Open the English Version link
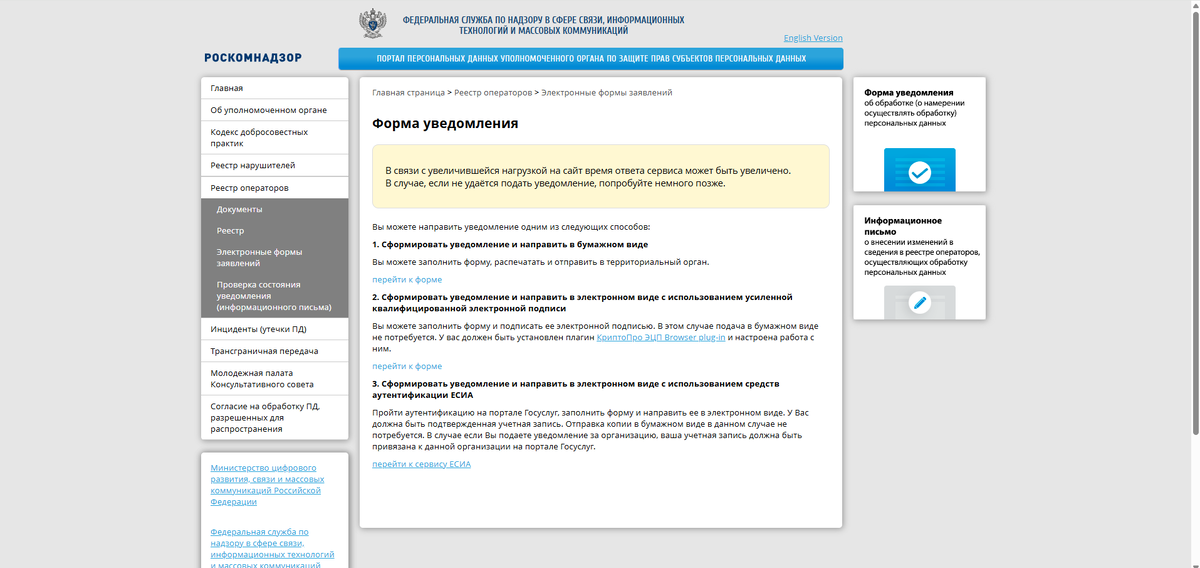1200x568 pixels. click(813, 38)
